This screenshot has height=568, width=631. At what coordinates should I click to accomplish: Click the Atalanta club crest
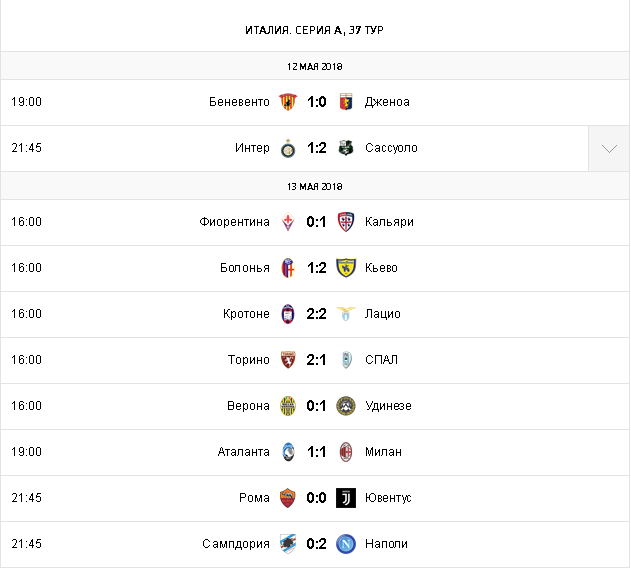(288, 452)
